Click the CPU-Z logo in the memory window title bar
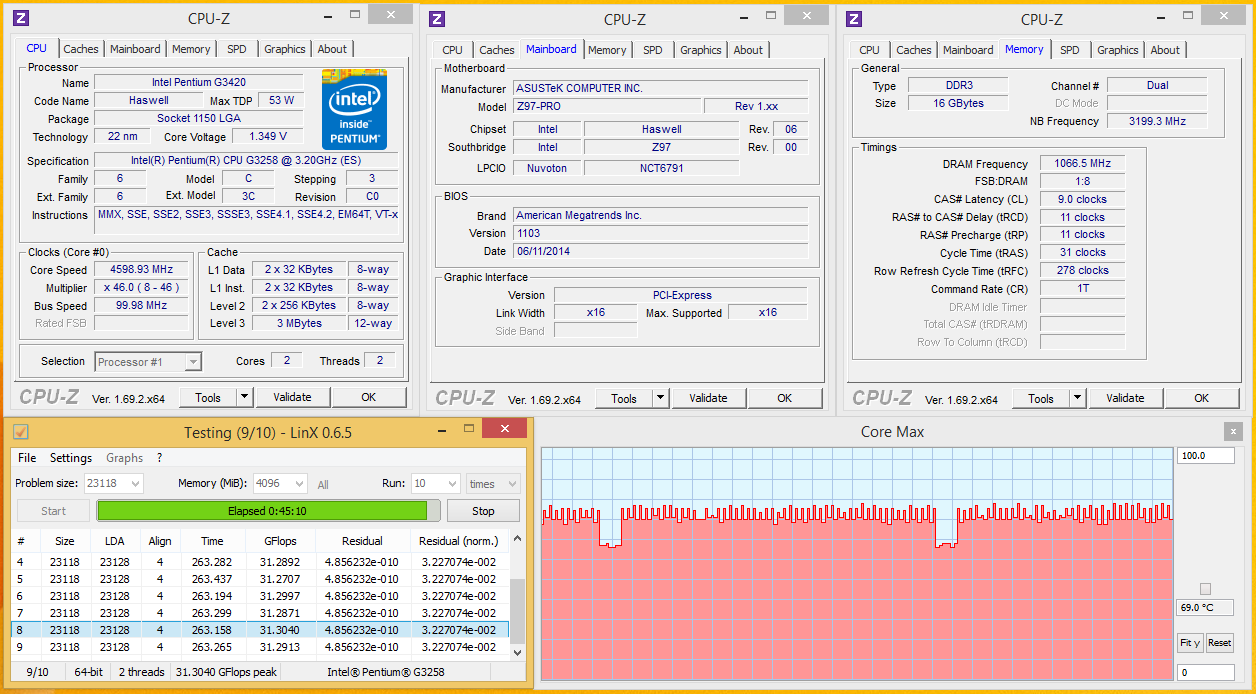 click(x=854, y=18)
